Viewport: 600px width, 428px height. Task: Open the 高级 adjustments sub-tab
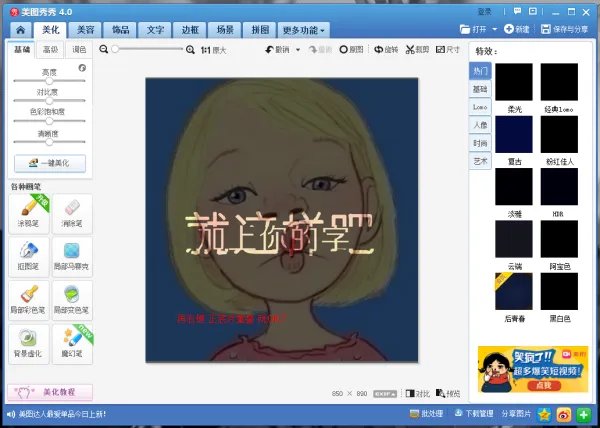click(50, 50)
